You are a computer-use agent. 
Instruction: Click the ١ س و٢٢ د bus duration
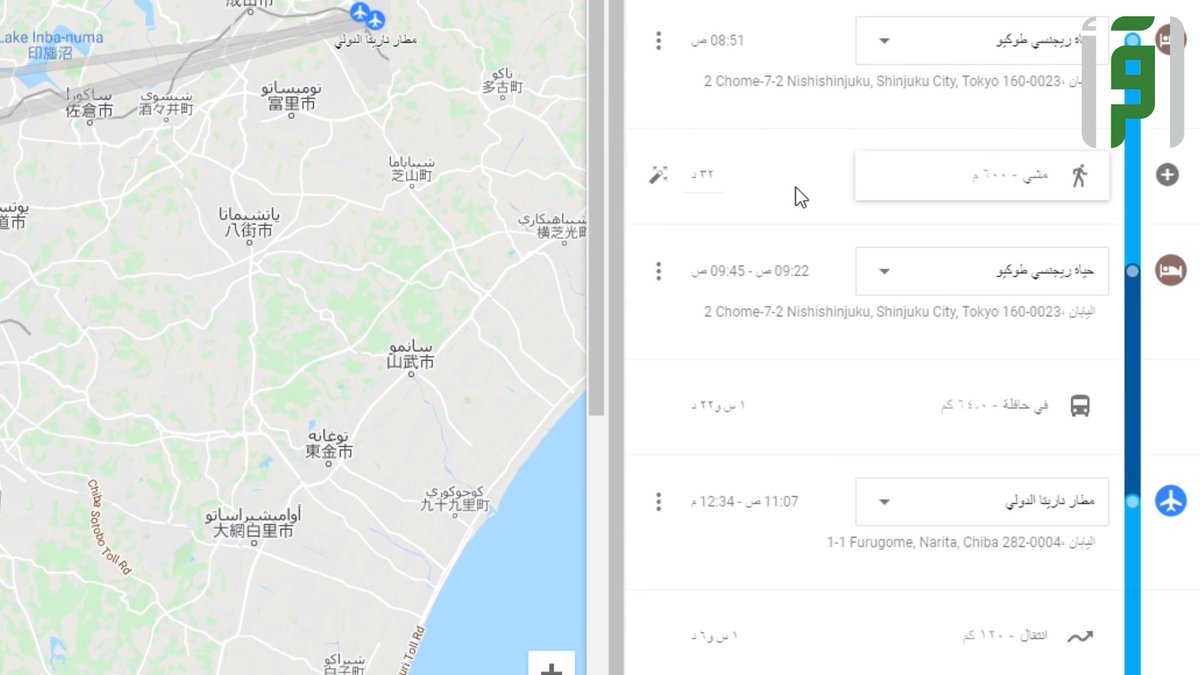pyautogui.click(x=718, y=405)
